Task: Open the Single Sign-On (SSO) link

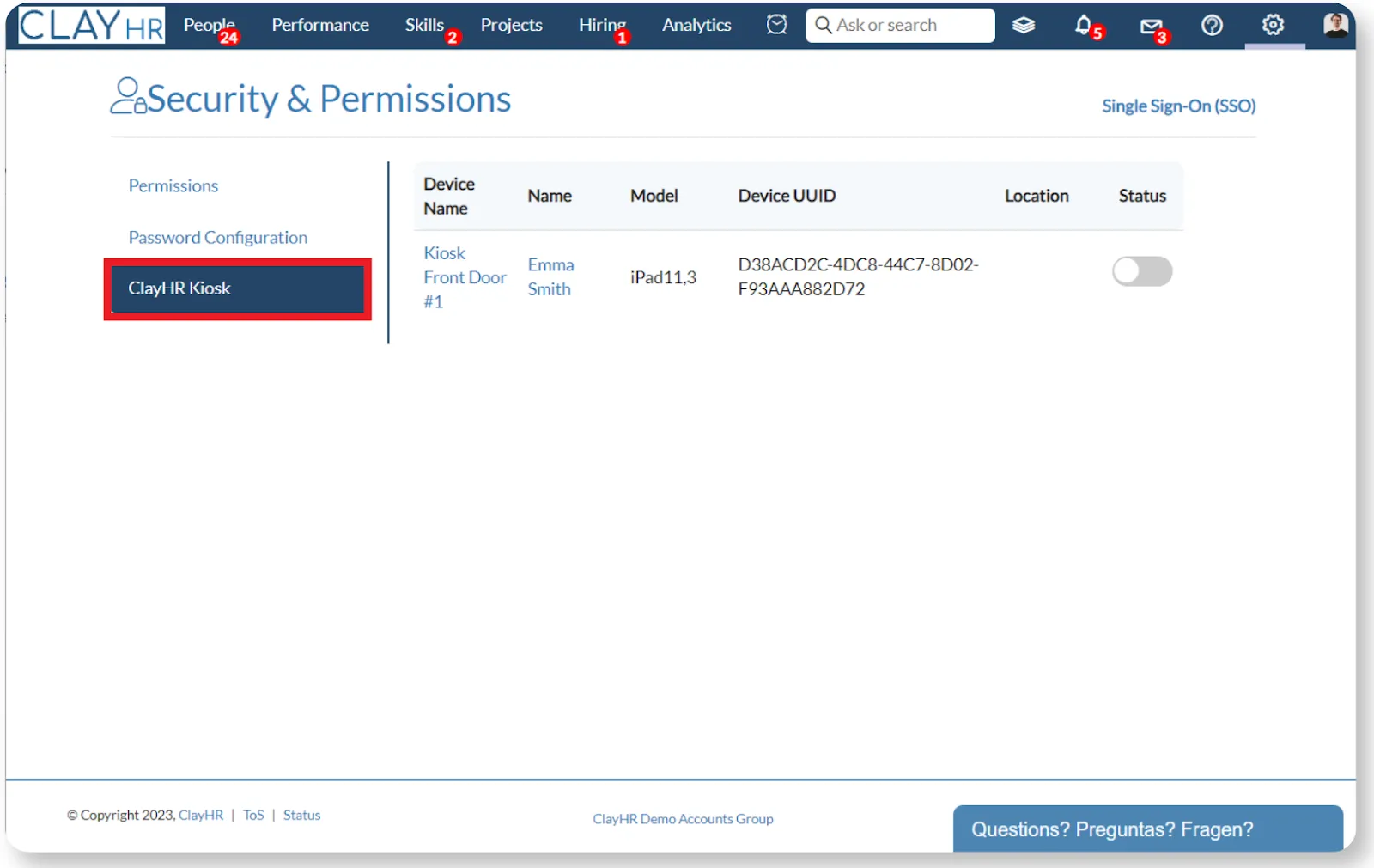Action: pyautogui.click(x=1178, y=106)
